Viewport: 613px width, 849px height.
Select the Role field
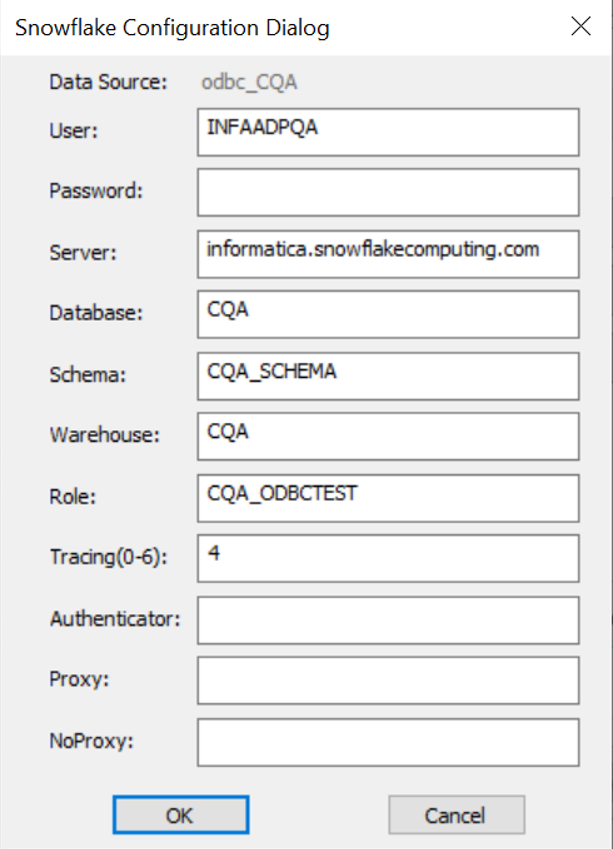coord(388,498)
